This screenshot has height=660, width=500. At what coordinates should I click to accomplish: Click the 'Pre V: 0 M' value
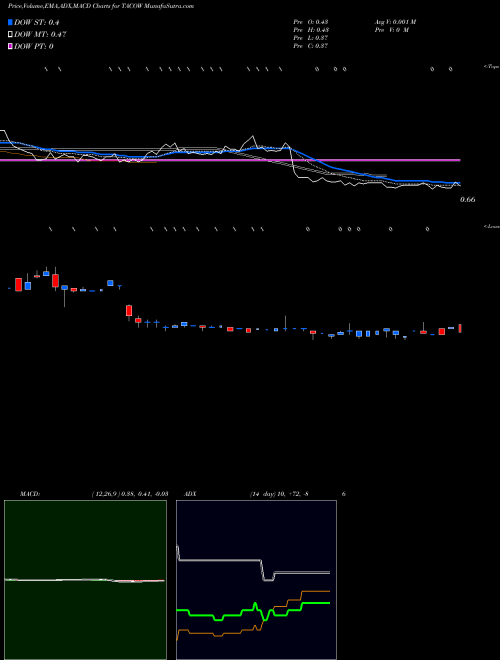coord(392,30)
